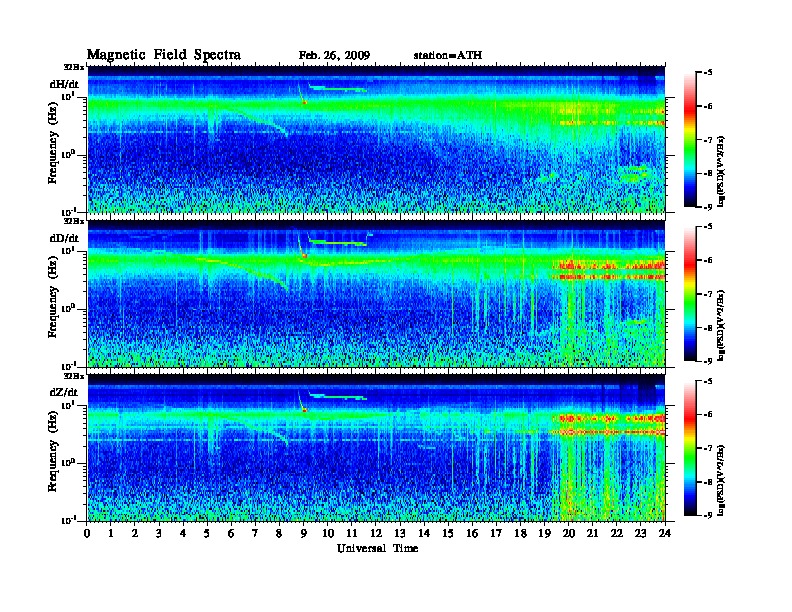The height and width of the screenshot is (612, 792).
Task: Click the "Magnetic Field Spectra" title
Action: click(164, 55)
